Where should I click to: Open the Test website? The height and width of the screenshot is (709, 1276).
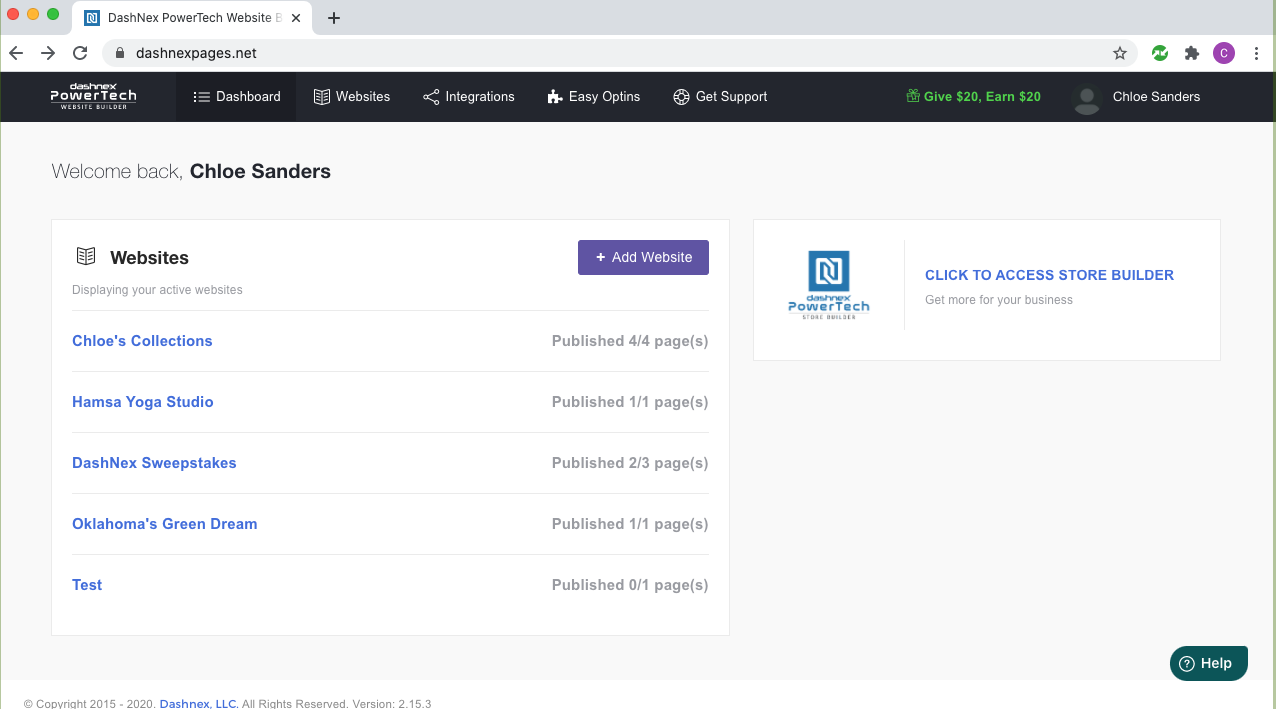87,585
